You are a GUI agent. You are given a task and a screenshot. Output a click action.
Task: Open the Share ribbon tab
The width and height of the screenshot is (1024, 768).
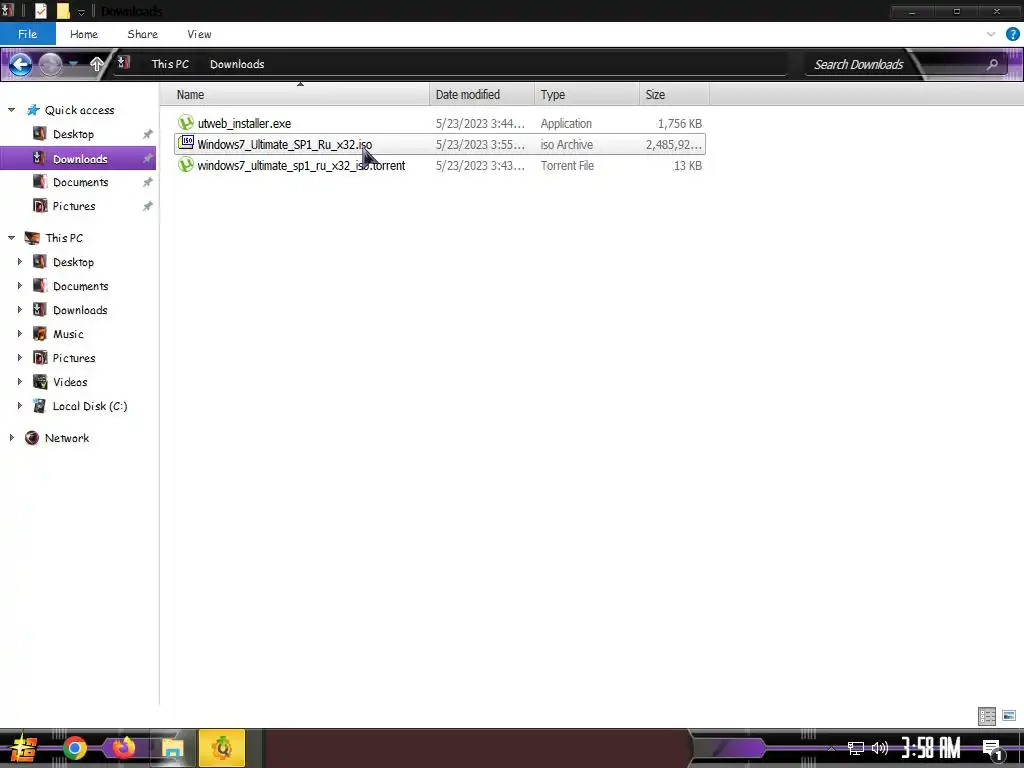142,34
